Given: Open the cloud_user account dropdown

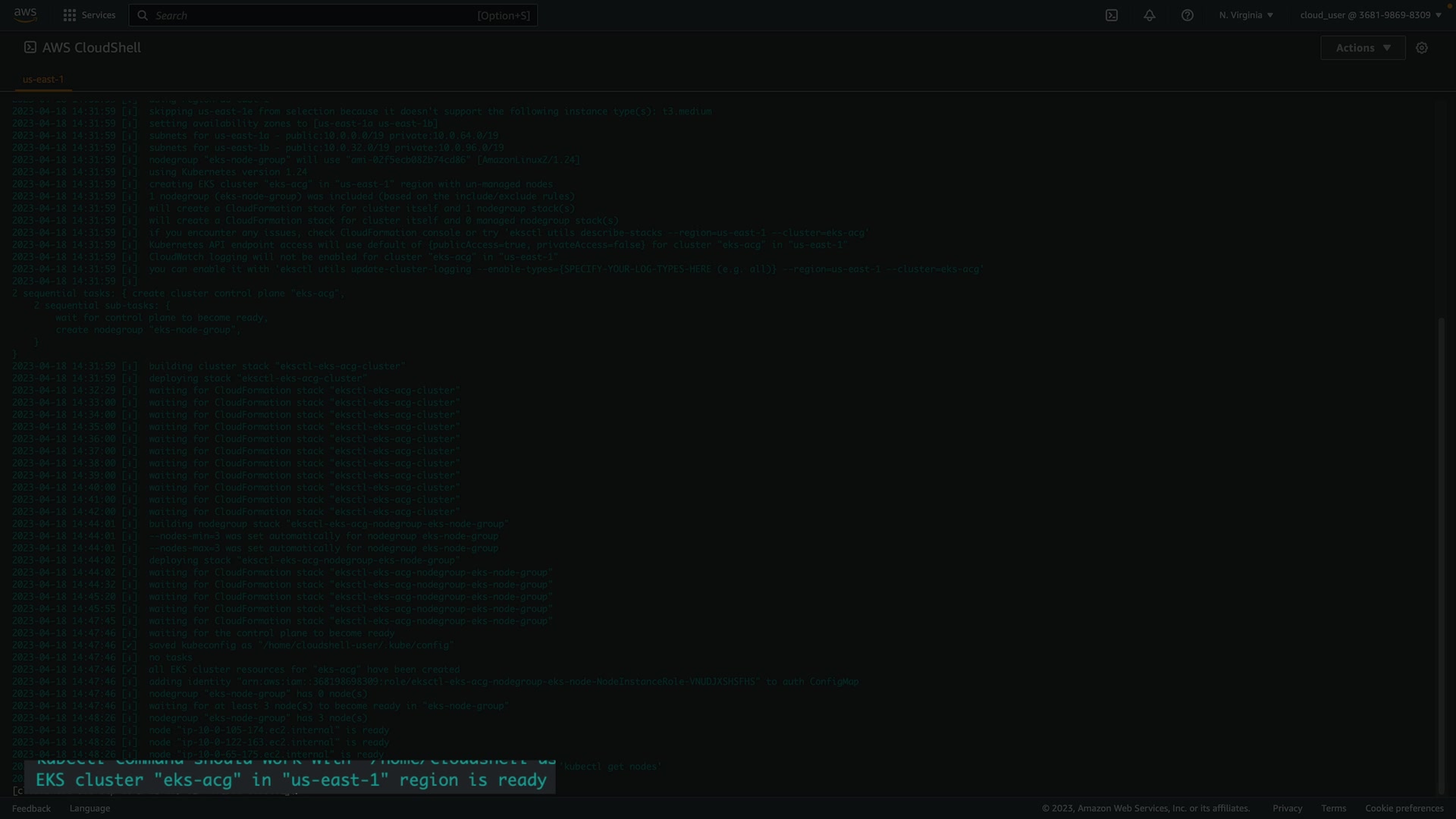Looking at the screenshot, I should (x=1370, y=15).
